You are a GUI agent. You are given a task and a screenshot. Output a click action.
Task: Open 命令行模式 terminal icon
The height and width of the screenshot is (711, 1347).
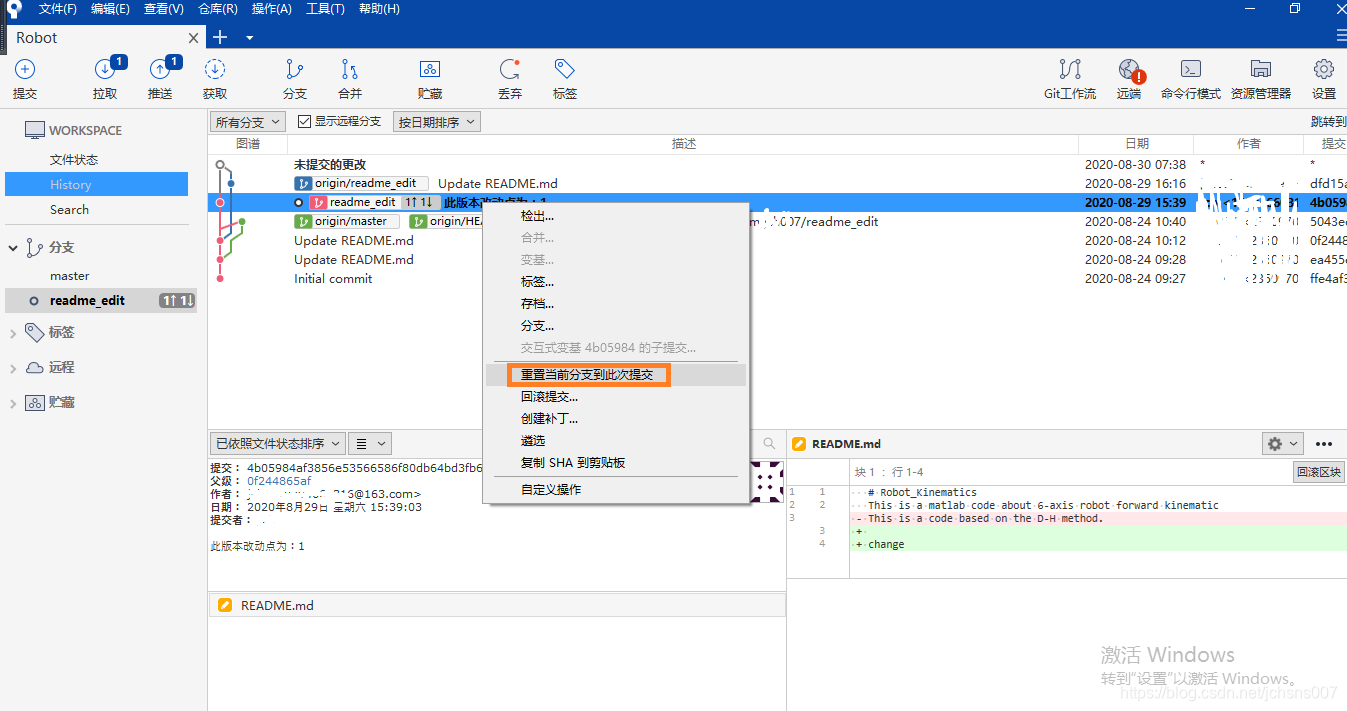click(x=1191, y=70)
